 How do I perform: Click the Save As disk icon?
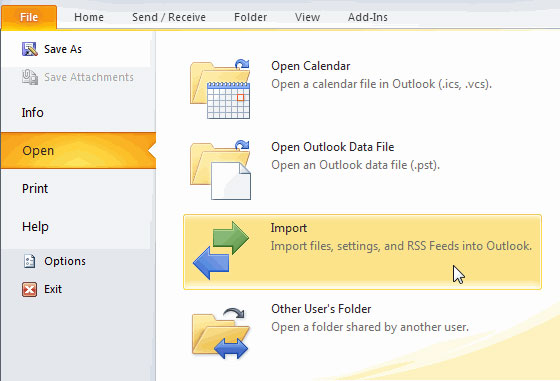click(x=30, y=49)
